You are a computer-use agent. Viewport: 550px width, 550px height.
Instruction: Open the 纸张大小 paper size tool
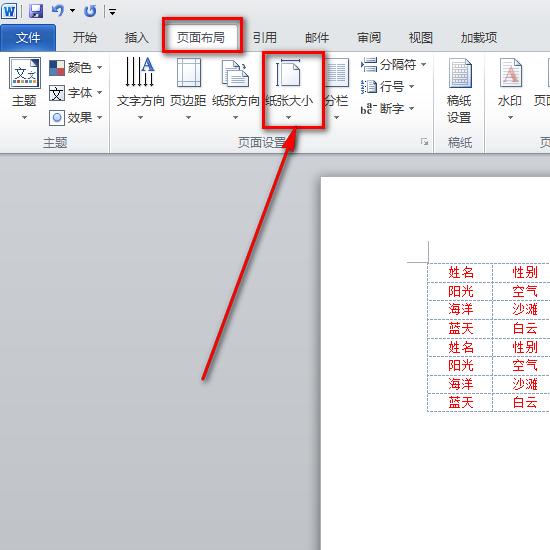[289, 89]
